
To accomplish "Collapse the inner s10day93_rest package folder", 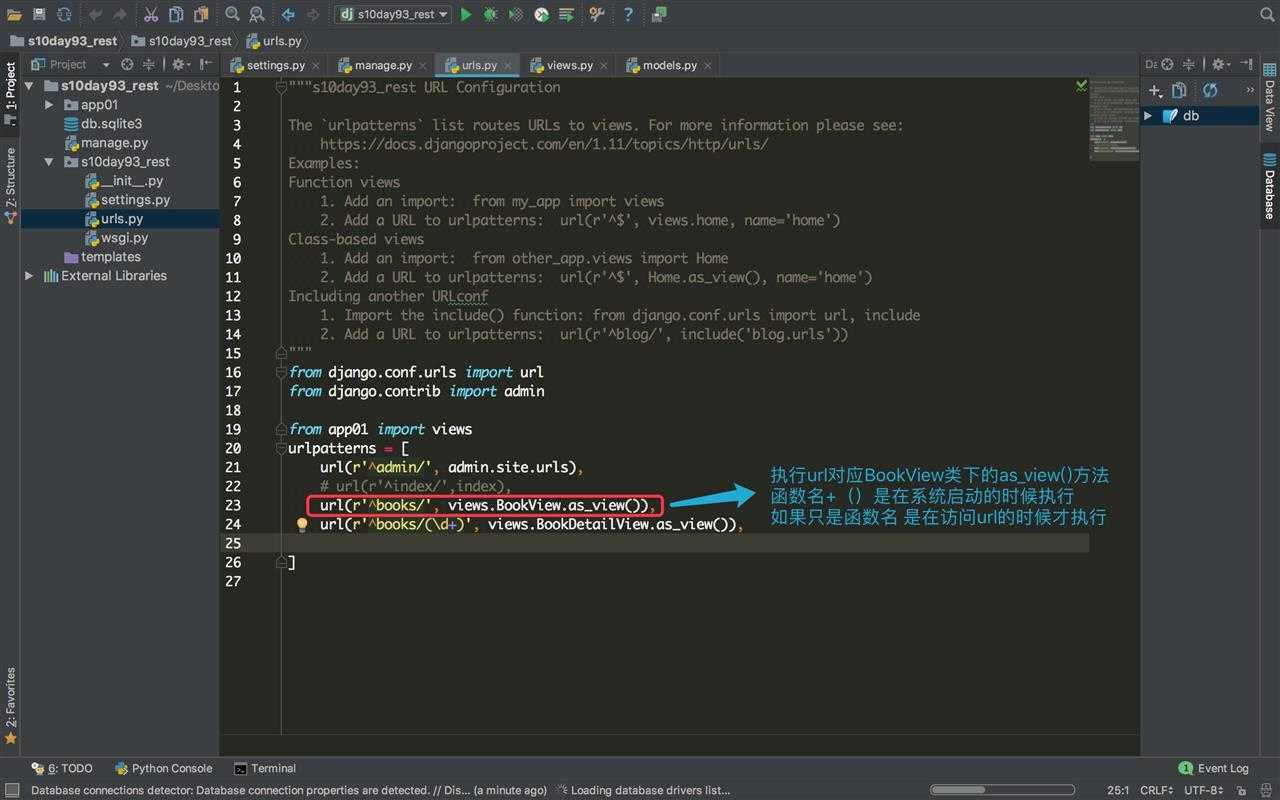I will tap(49, 161).
